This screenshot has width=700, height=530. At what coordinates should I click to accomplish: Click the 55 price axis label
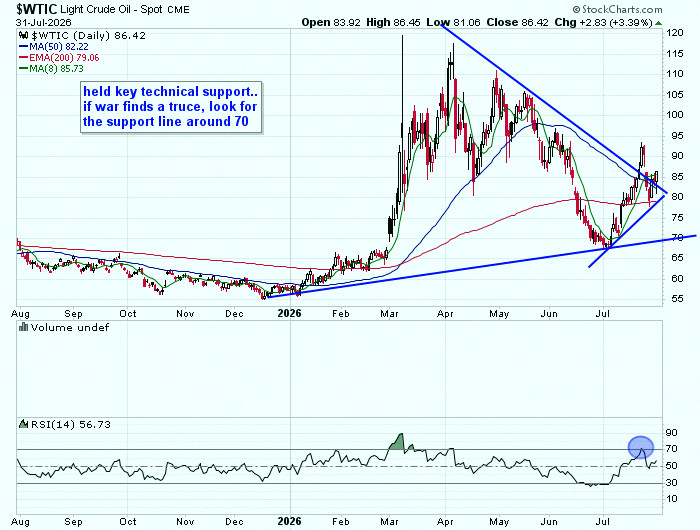tap(675, 299)
